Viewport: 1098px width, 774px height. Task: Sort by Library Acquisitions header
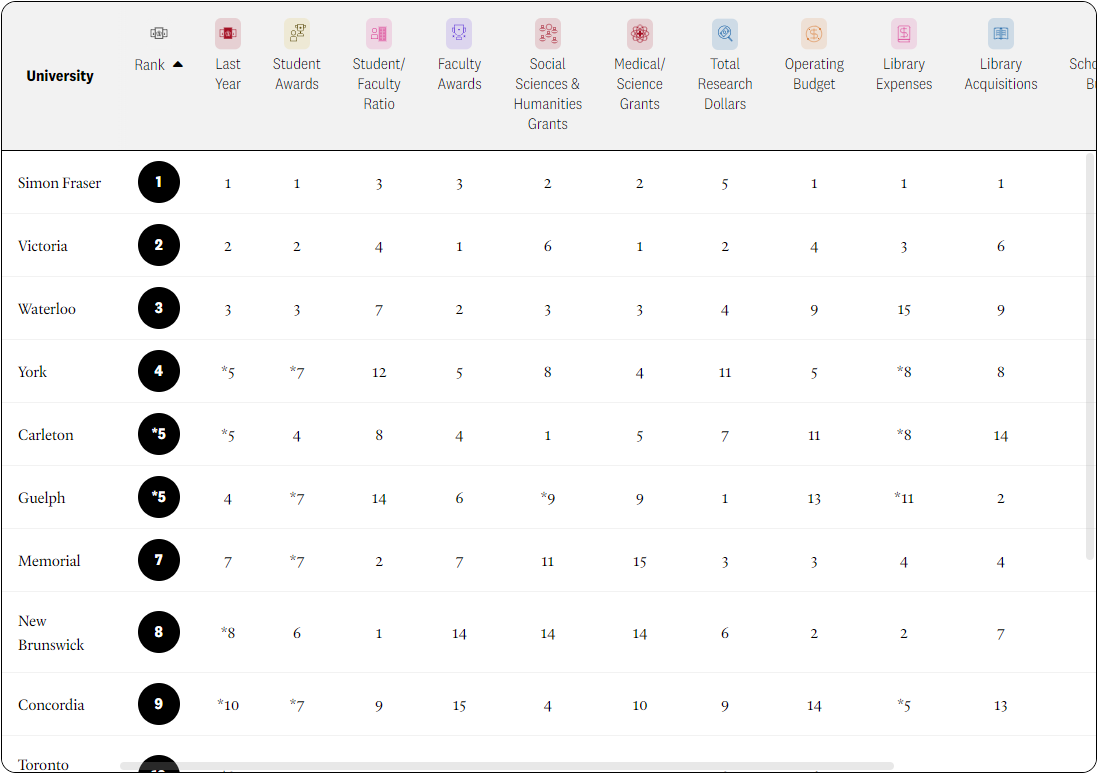1001,74
